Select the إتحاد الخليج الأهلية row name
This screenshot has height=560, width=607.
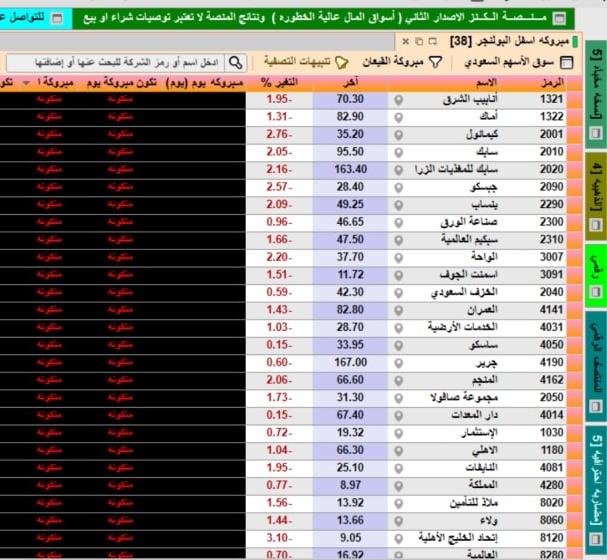[458, 538]
